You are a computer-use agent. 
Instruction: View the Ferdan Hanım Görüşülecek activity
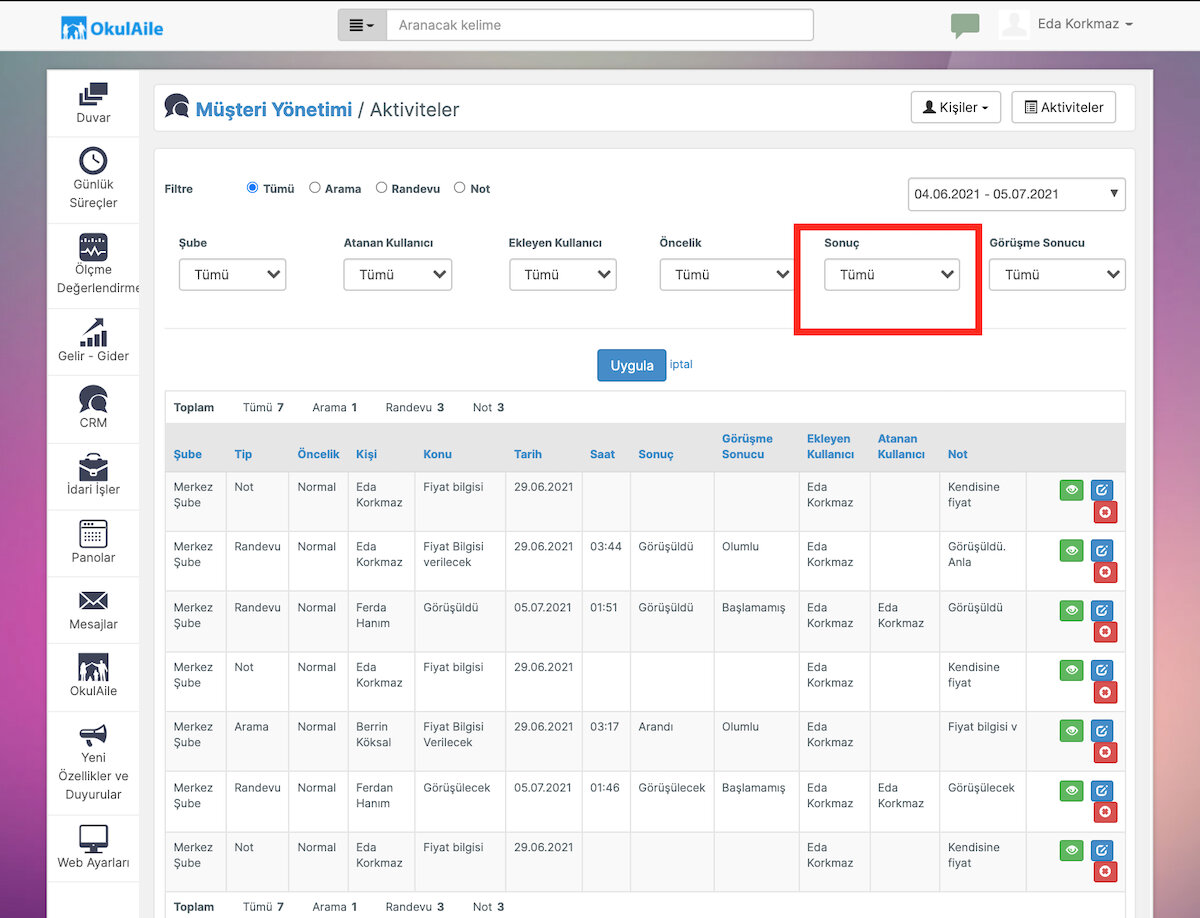click(x=1071, y=791)
